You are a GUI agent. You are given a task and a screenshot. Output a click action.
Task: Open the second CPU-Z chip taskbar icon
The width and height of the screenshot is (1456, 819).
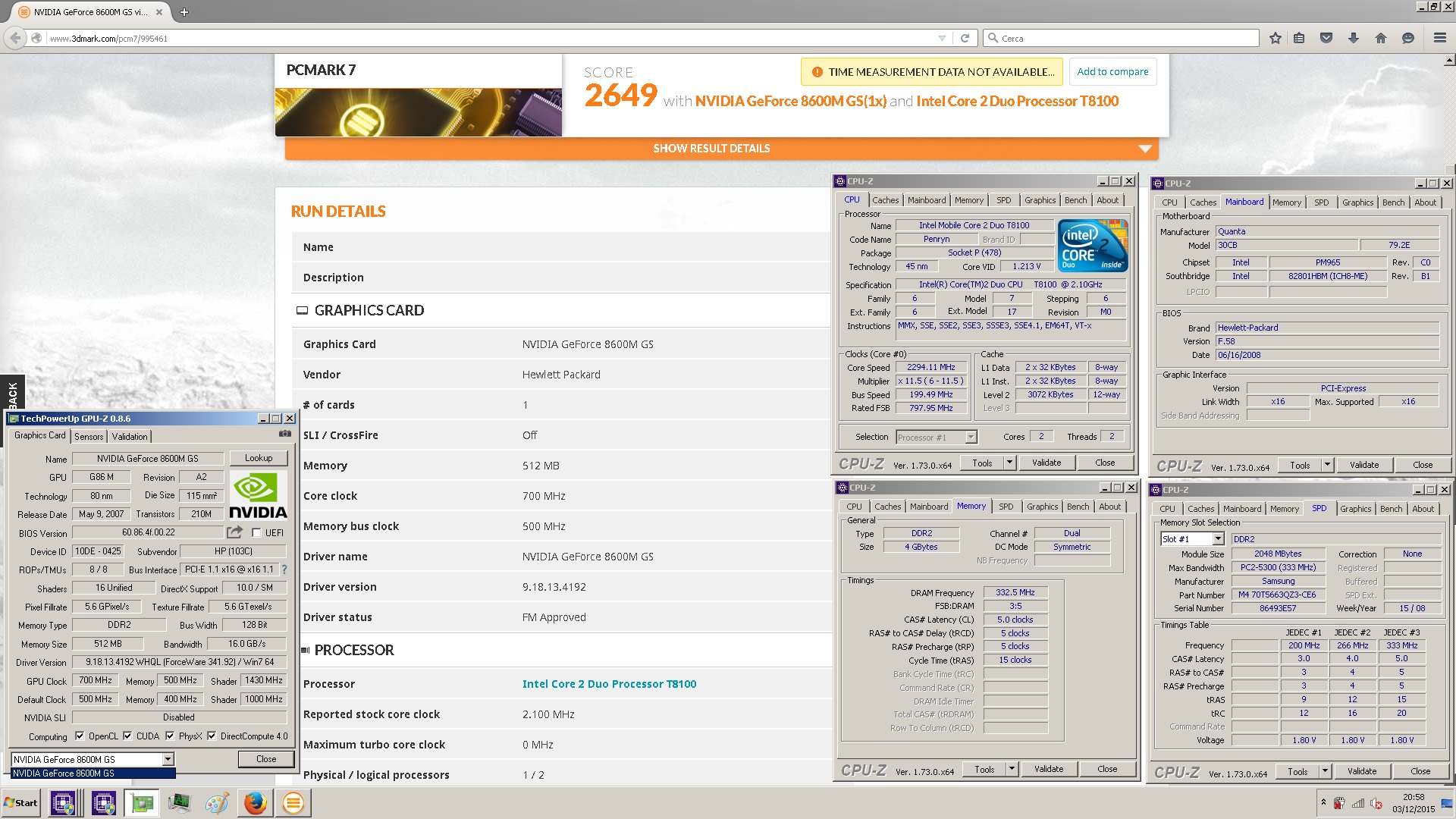(x=103, y=803)
